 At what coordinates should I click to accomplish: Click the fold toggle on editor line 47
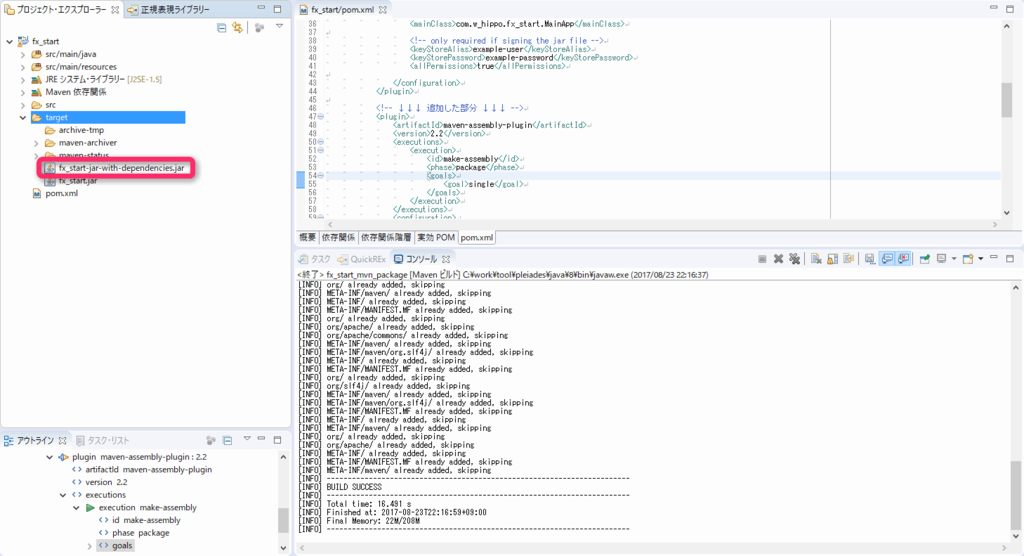pos(321,116)
